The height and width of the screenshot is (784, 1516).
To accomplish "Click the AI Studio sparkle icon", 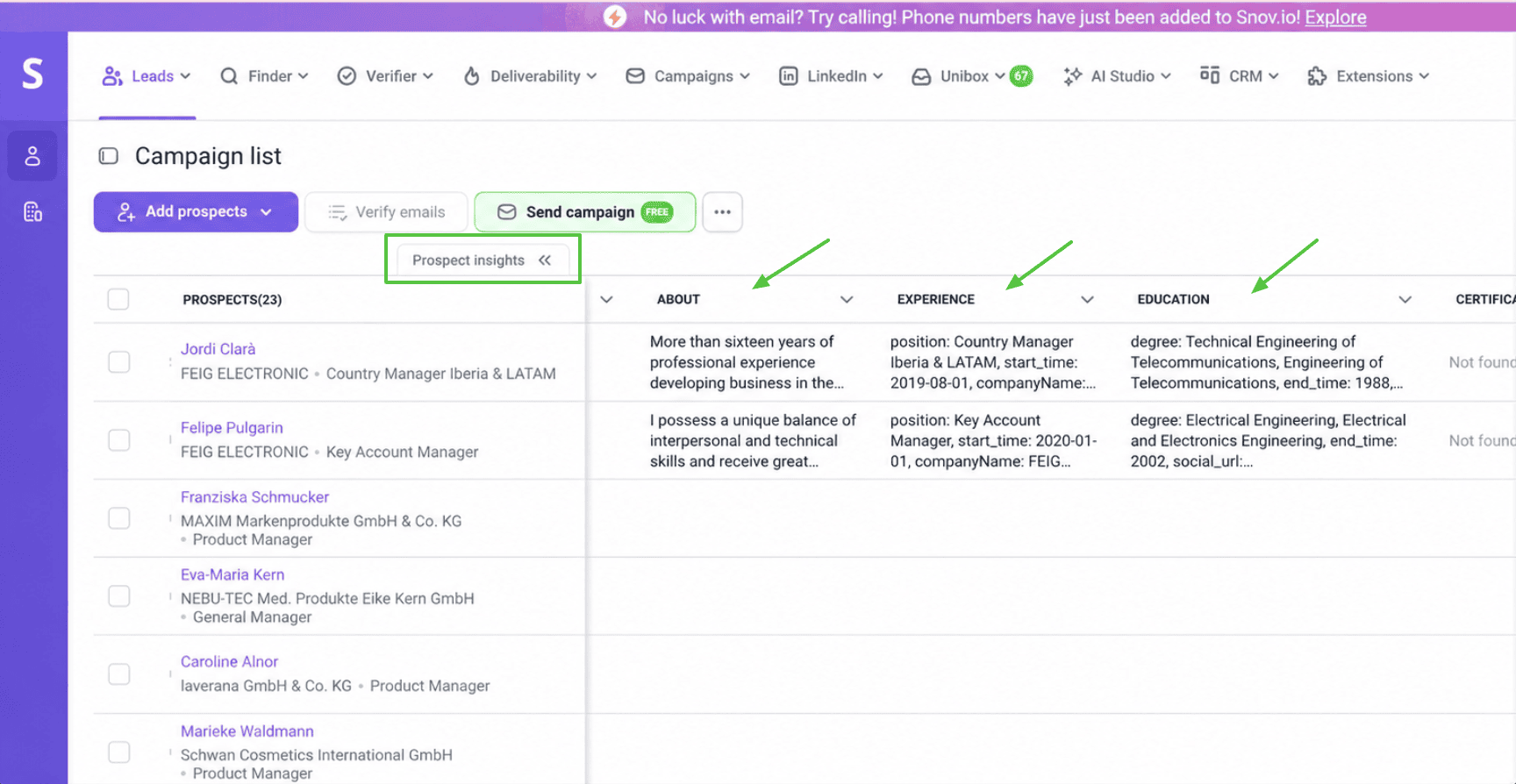I will [1072, 76].
